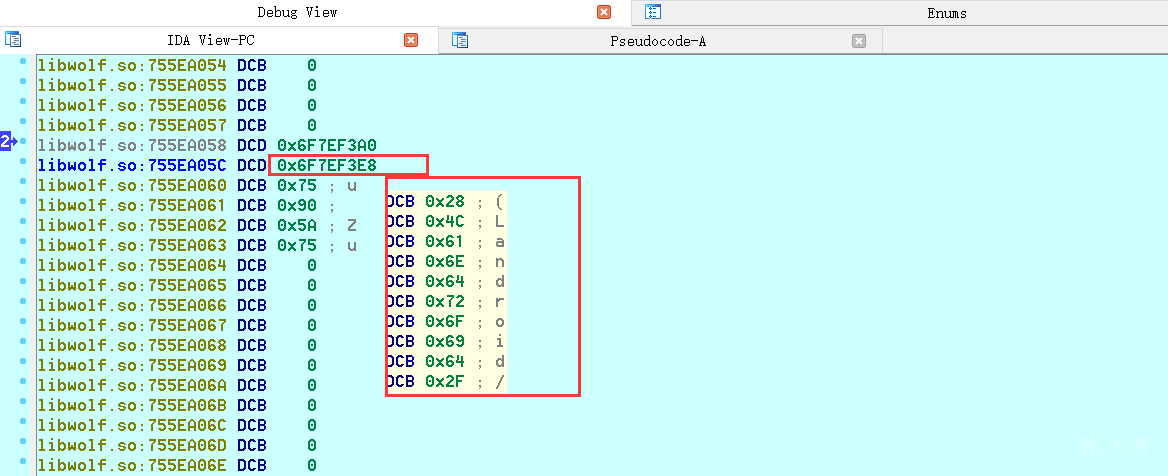Image resolution: width=1168 pixels, height=476 pixels.
Task: Click breakpoint dot beside 755EA068
Action: pos(23,343)
